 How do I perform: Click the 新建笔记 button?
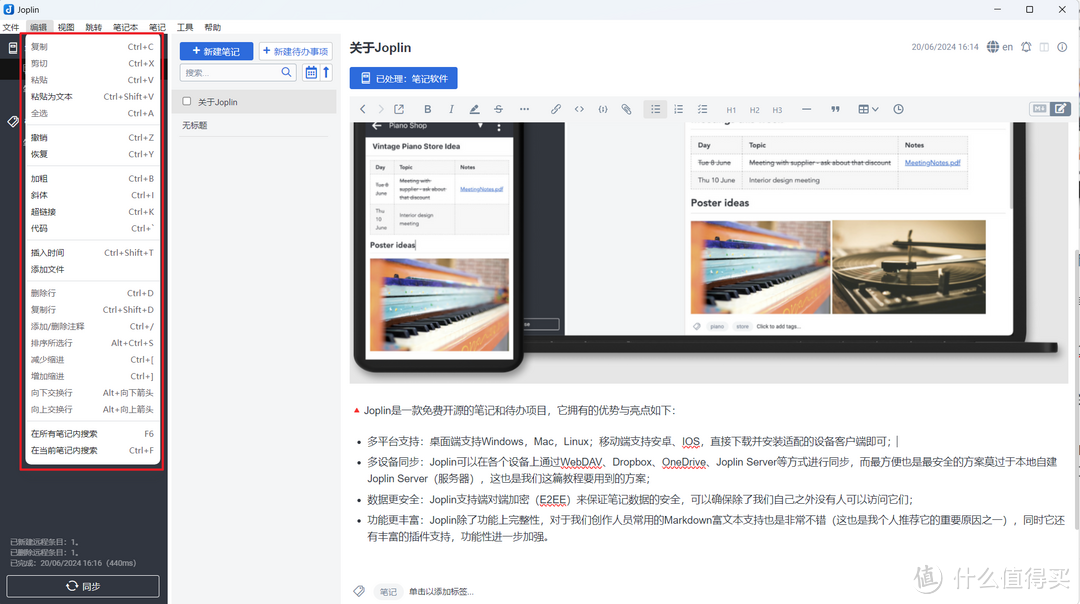click(216, 51)
